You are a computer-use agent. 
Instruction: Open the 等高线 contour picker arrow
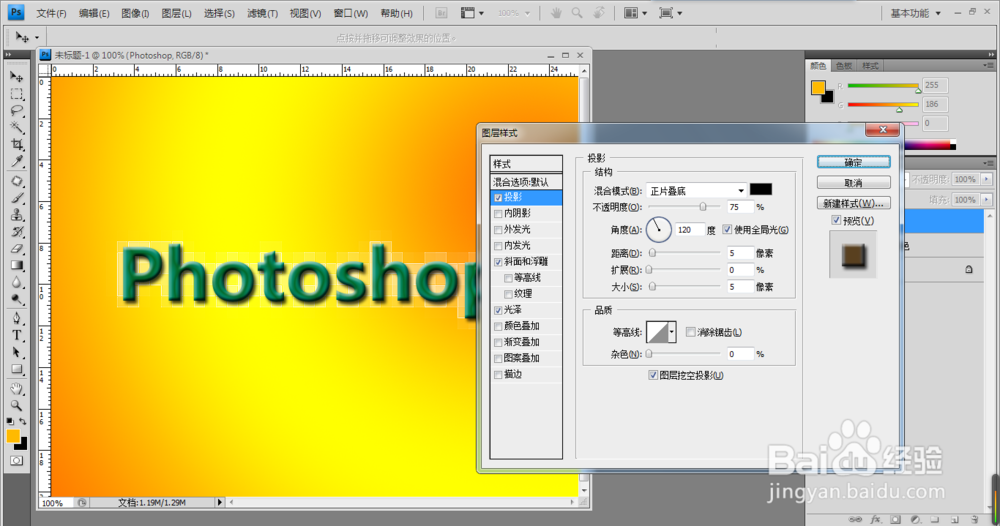coord(672,332)
